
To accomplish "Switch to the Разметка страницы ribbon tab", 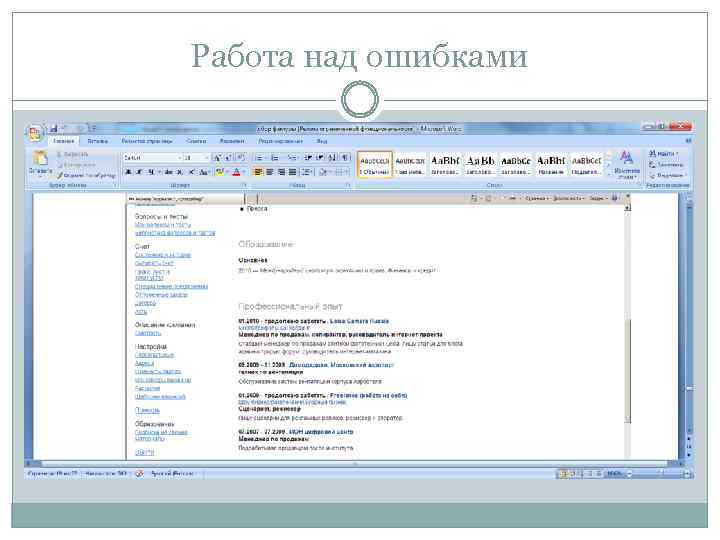I will (x=147, y=141).
